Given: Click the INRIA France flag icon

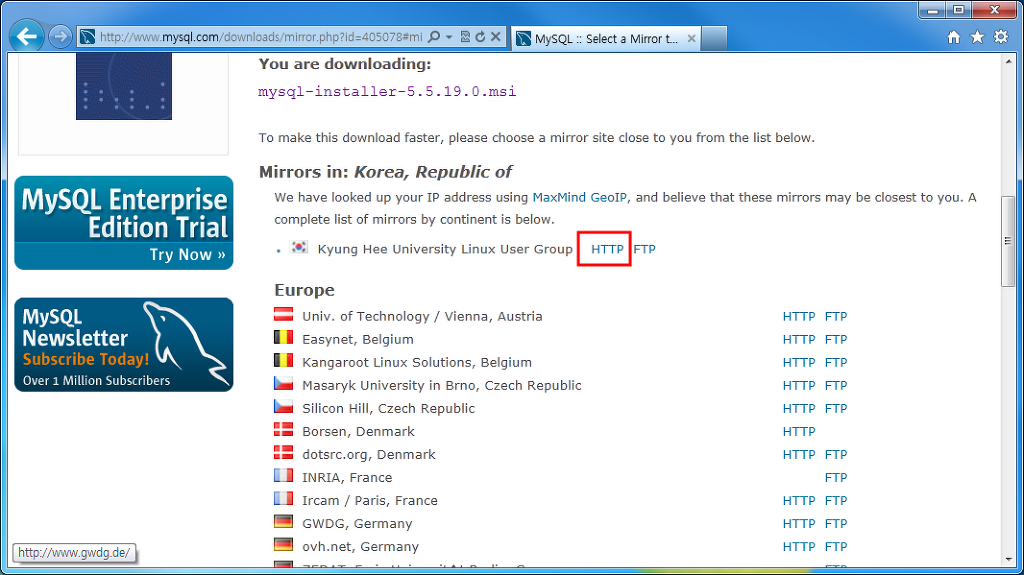Looking at the screenshot, I should point(283,476).
